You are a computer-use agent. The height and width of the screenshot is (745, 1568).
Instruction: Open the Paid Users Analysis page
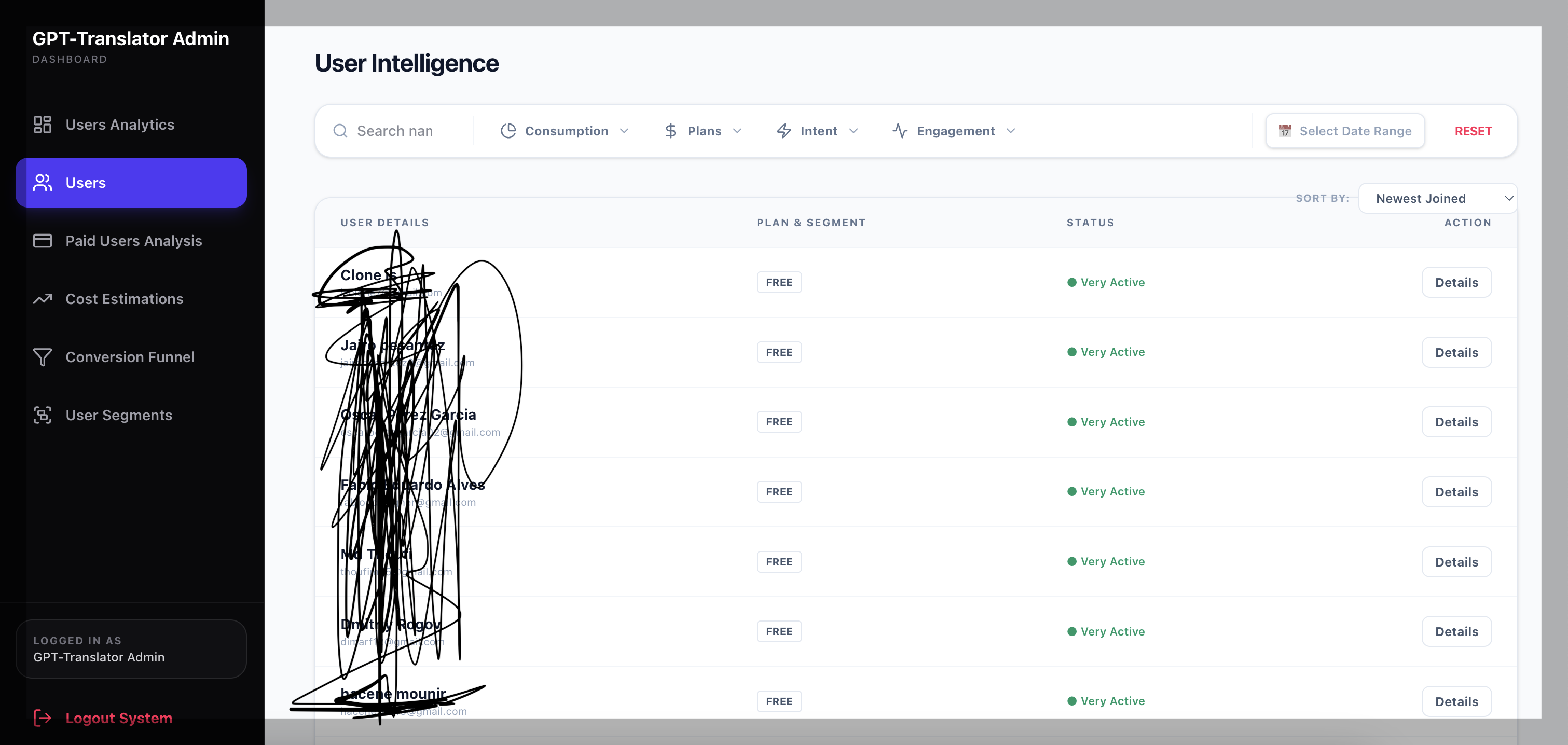tap(133, 241)
